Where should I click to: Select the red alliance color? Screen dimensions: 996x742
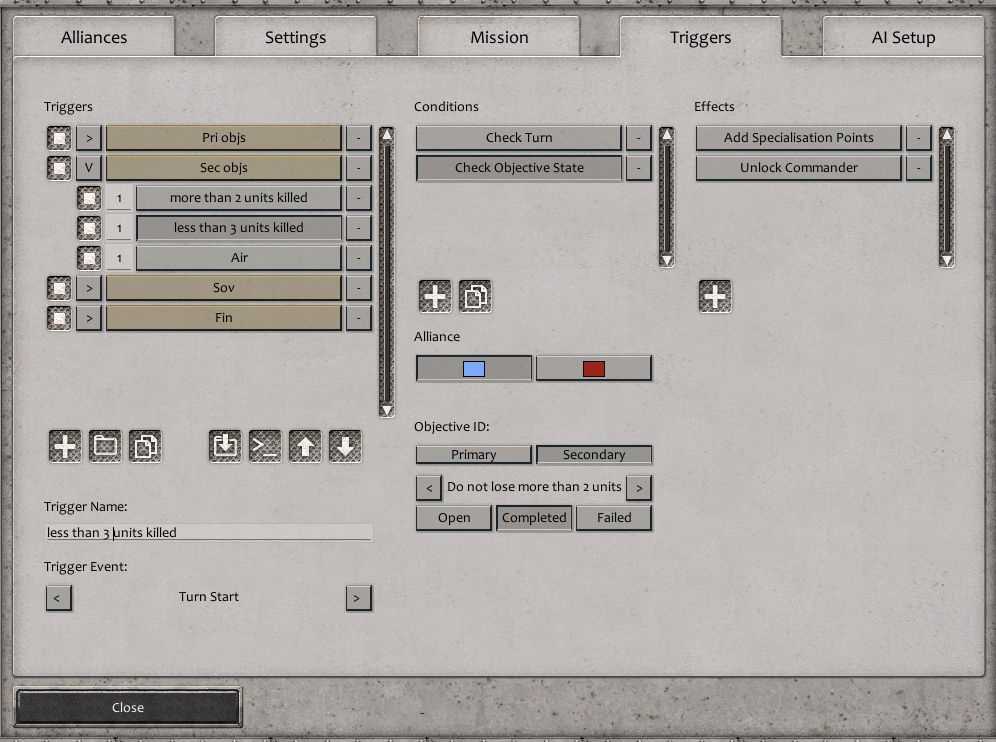pos(594,369)
